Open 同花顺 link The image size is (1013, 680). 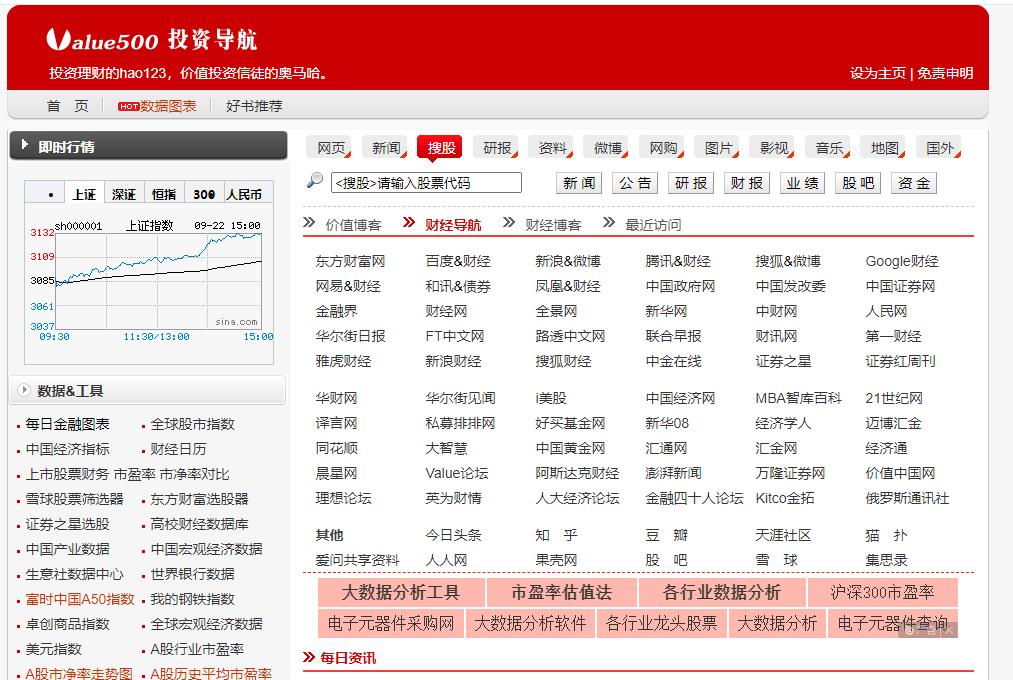337,448
